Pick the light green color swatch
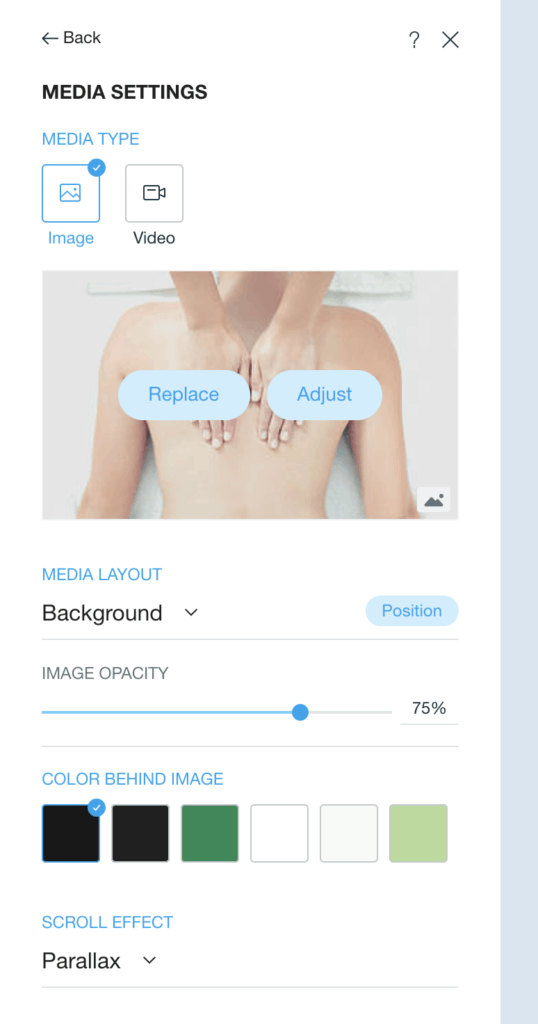Viewport: 538px width, 1024px height. point(419,833)
